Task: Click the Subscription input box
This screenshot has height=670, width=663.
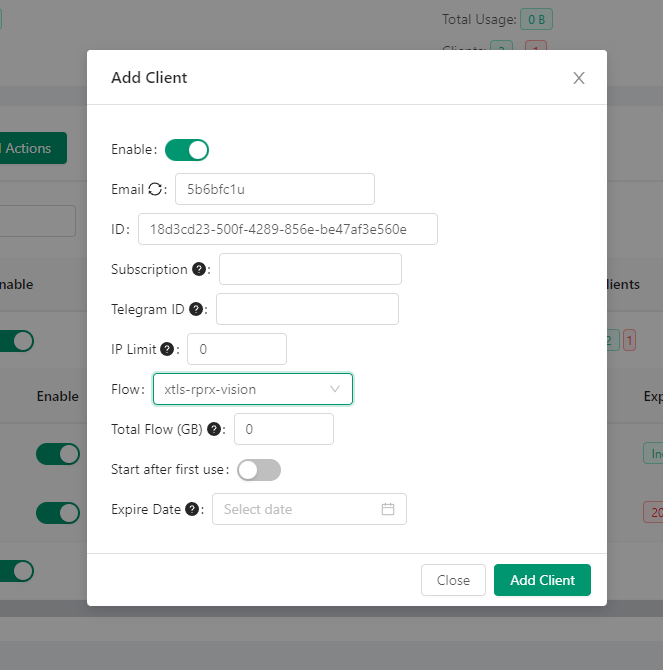Action: click(x=310, y=269)
